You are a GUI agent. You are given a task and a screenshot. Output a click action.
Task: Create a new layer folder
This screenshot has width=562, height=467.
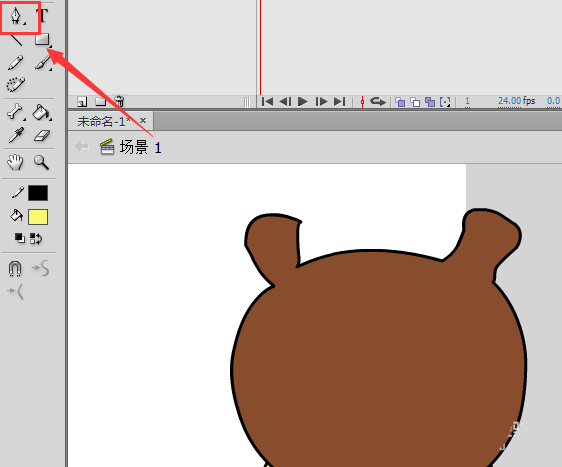point(101,102)
